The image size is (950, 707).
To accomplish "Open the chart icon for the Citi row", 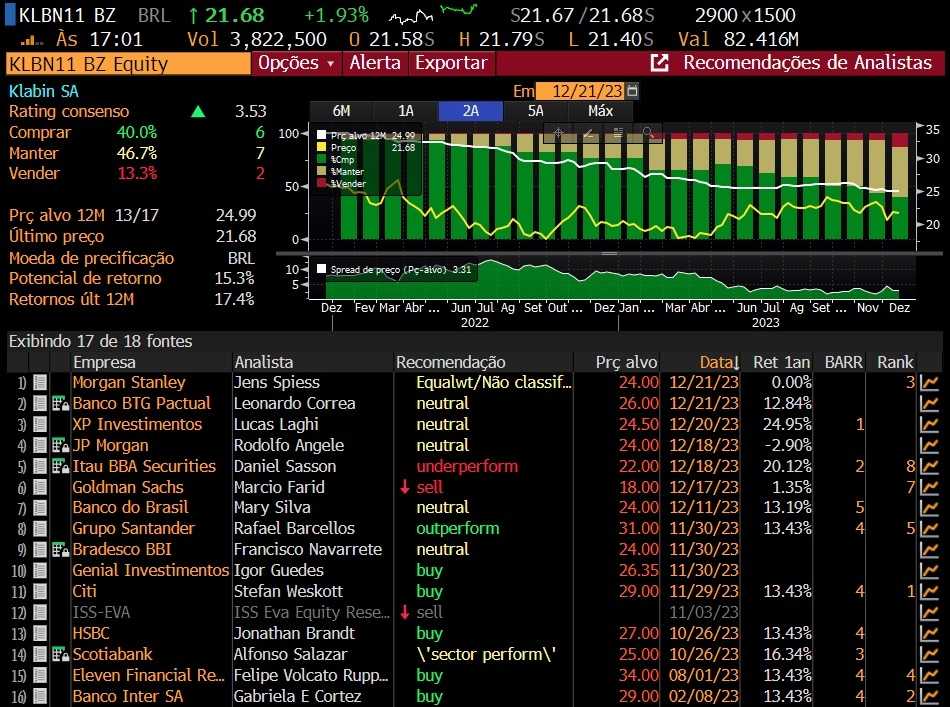I will click(x=930, y=591).
